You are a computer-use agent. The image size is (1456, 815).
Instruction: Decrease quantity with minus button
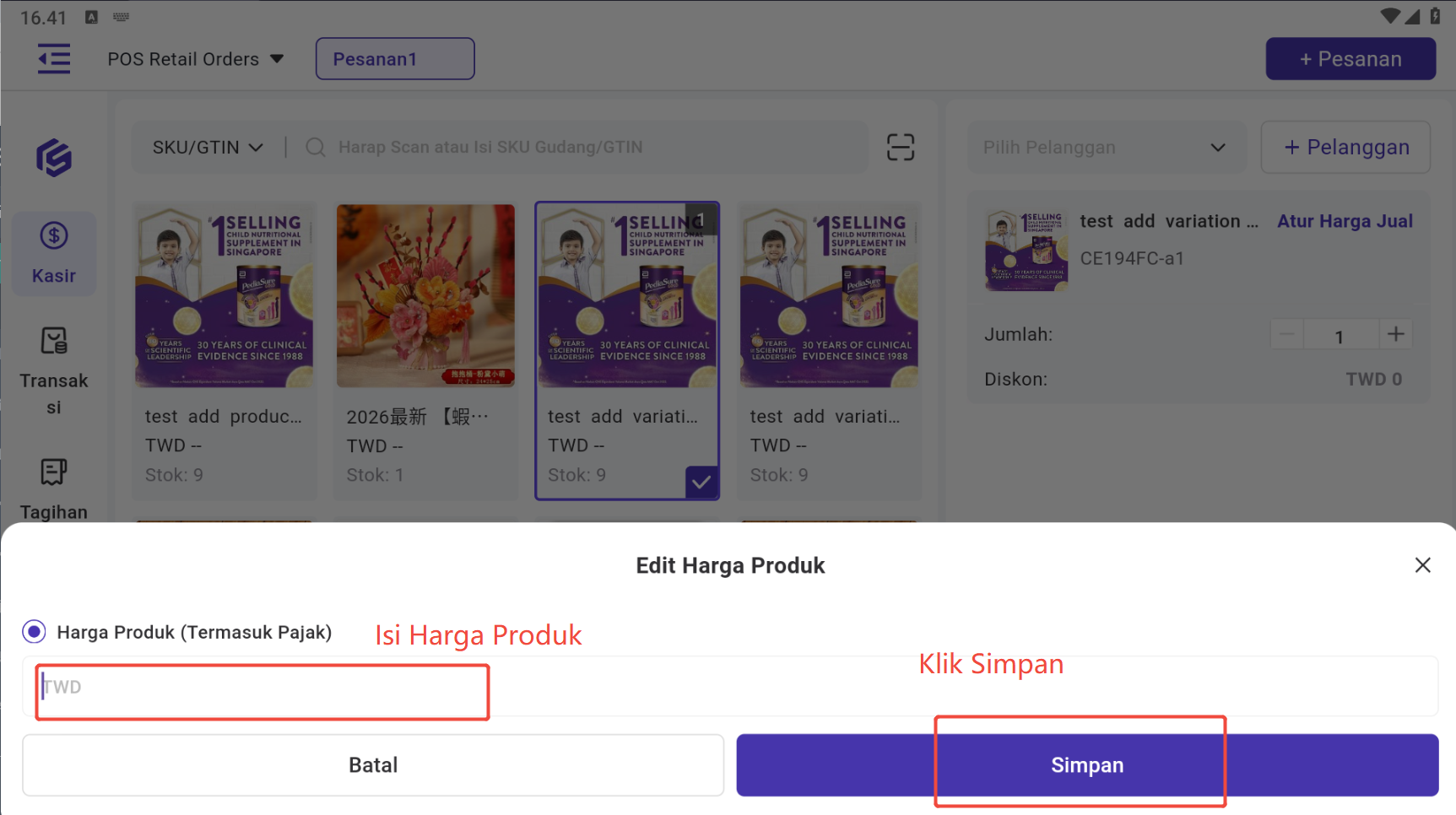coord(1286,335)
